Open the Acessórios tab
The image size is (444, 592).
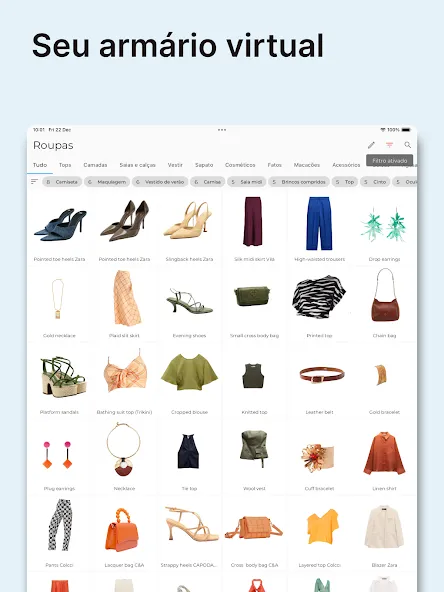point(346,165)
